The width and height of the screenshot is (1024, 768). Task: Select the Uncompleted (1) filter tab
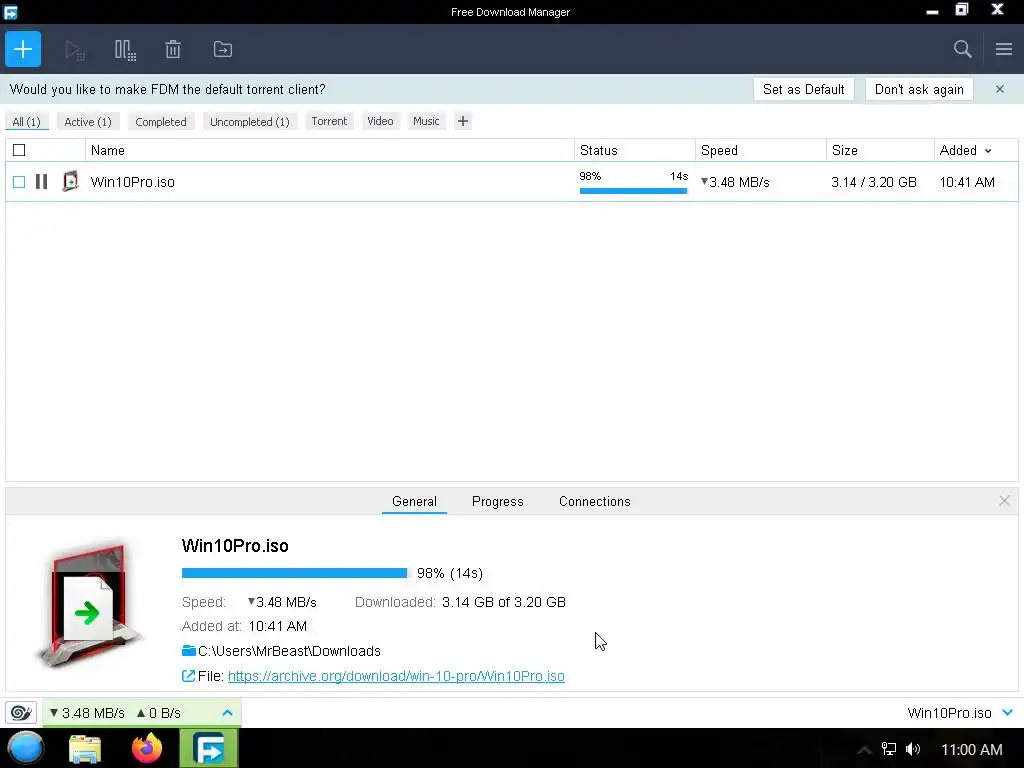[x=249, y=121]
